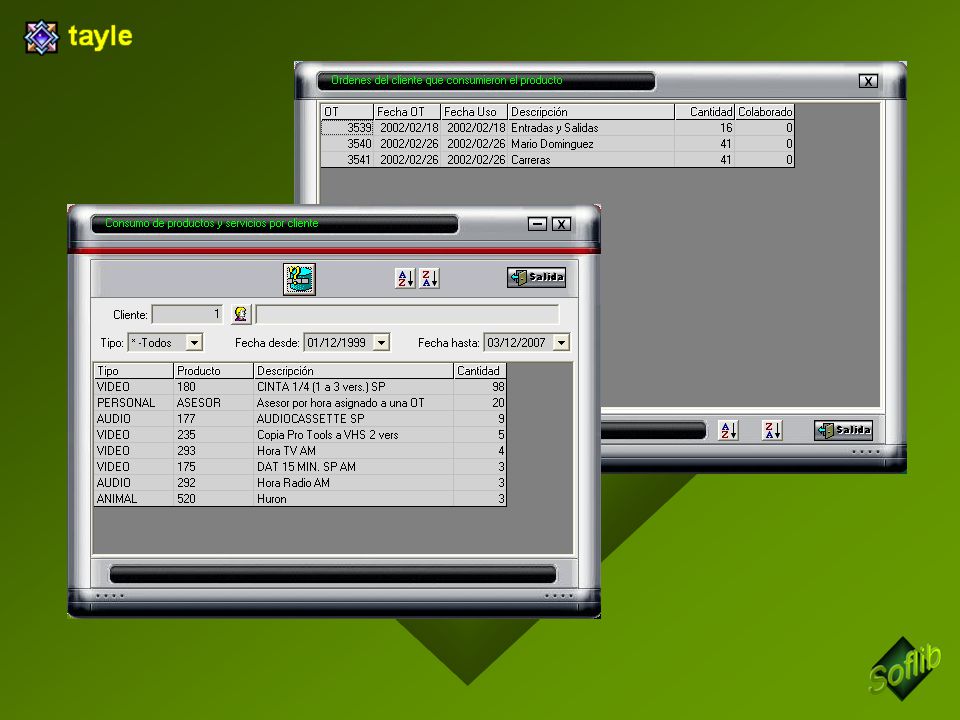Click the Tipo column header

(x=133, y=371)
